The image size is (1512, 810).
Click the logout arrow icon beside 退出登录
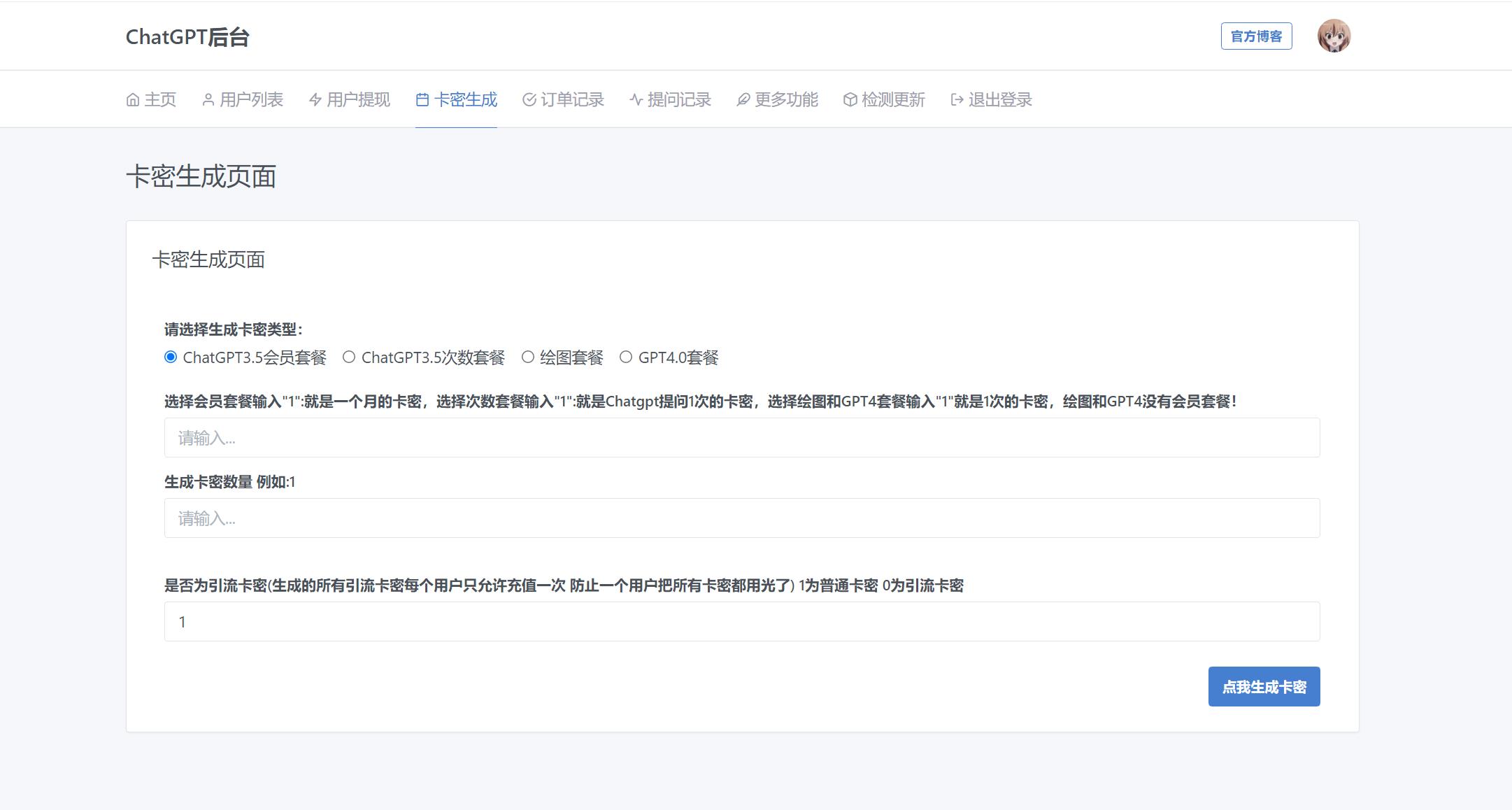tap(957, 99)
